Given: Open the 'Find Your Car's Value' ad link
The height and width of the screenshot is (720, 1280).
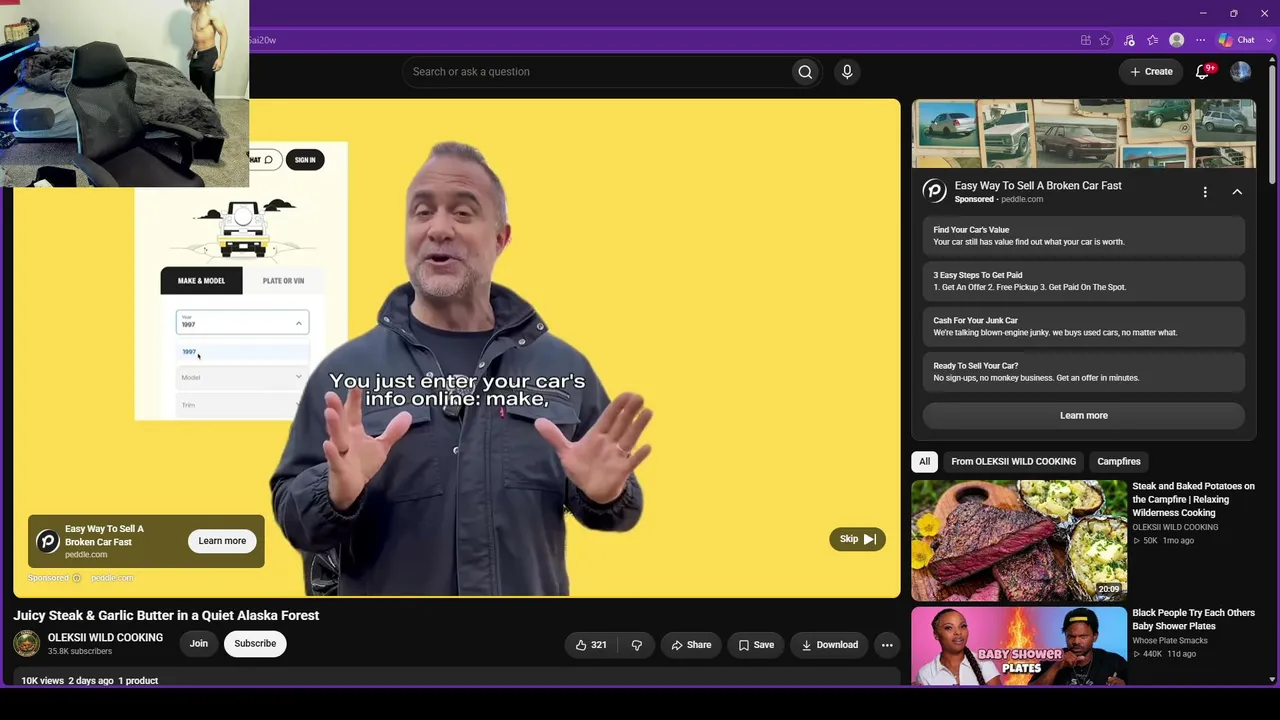Looking at the screenshot, I should tap(1084, 236).
